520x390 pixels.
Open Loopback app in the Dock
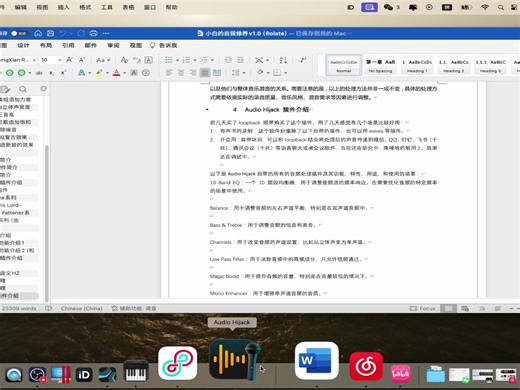[x=177, y=363]
